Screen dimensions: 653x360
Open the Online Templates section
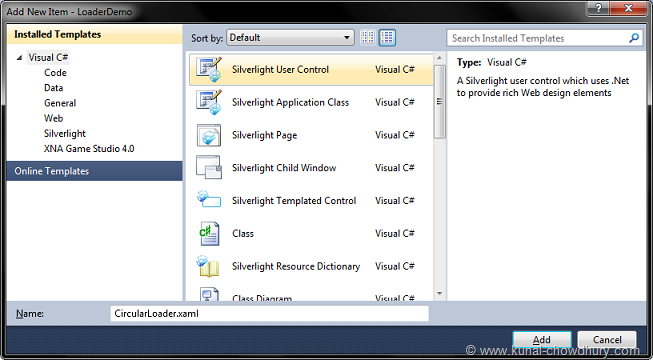coord(95,171)
